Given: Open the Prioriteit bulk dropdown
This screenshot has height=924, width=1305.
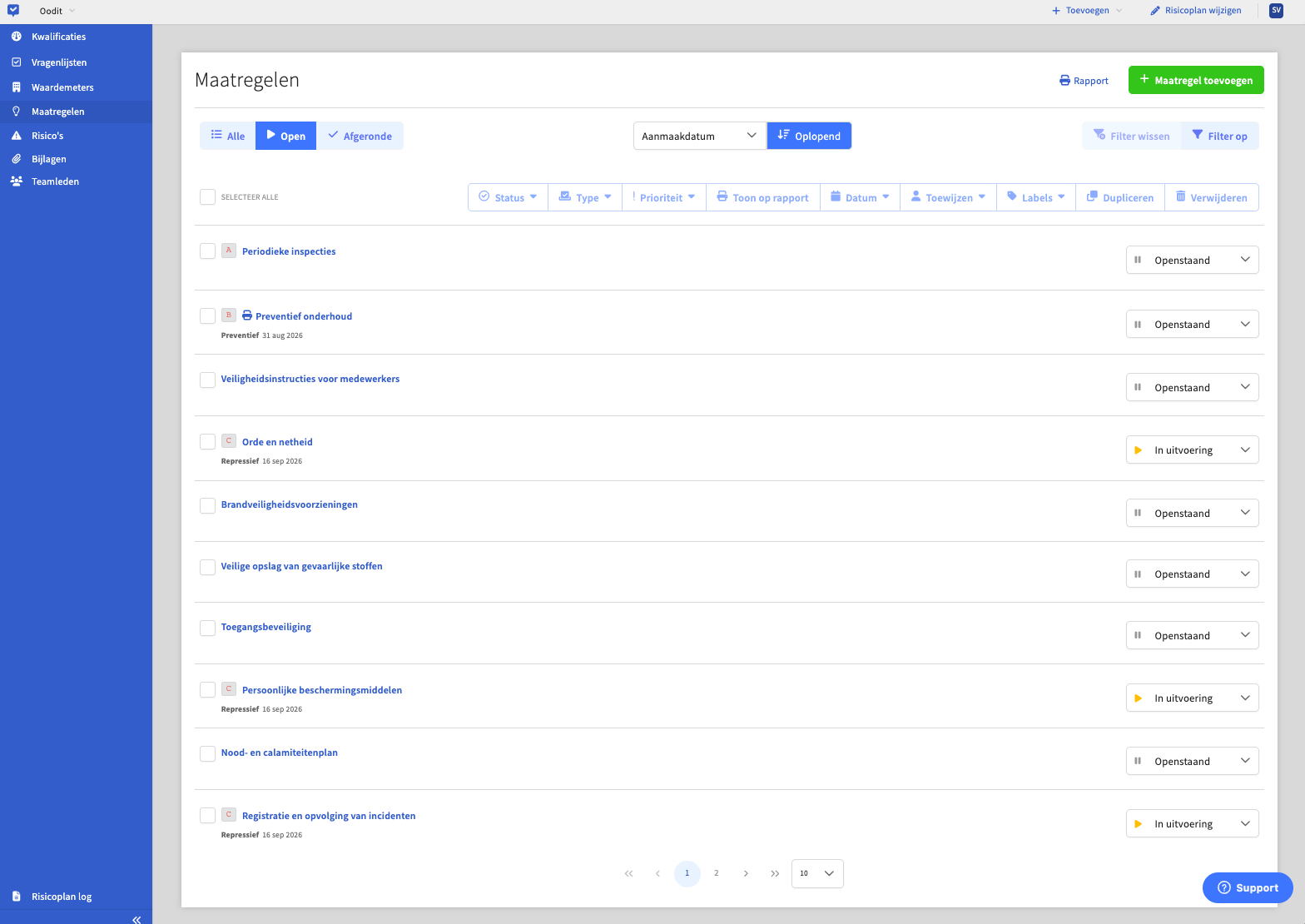Looking at the screenshot, I should (664, 197).
